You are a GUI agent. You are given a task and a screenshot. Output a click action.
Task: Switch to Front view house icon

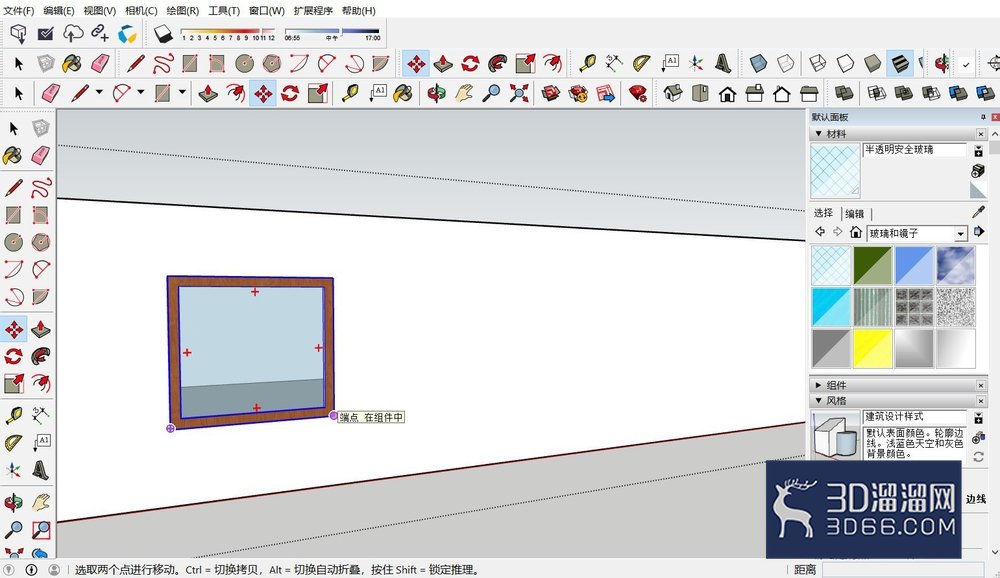click(727, 94)
